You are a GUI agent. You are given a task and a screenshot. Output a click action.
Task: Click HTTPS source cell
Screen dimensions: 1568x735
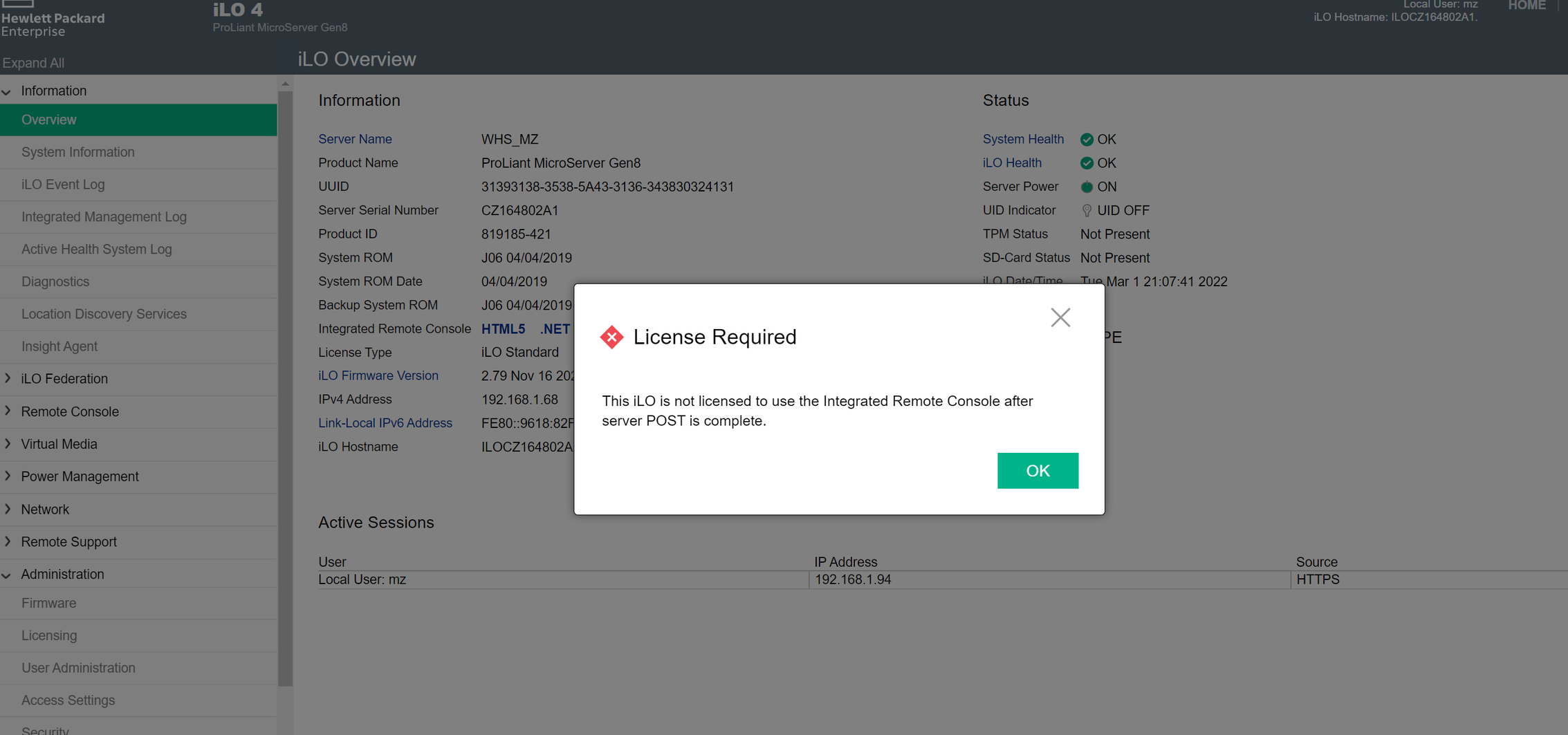(1318, 579)
